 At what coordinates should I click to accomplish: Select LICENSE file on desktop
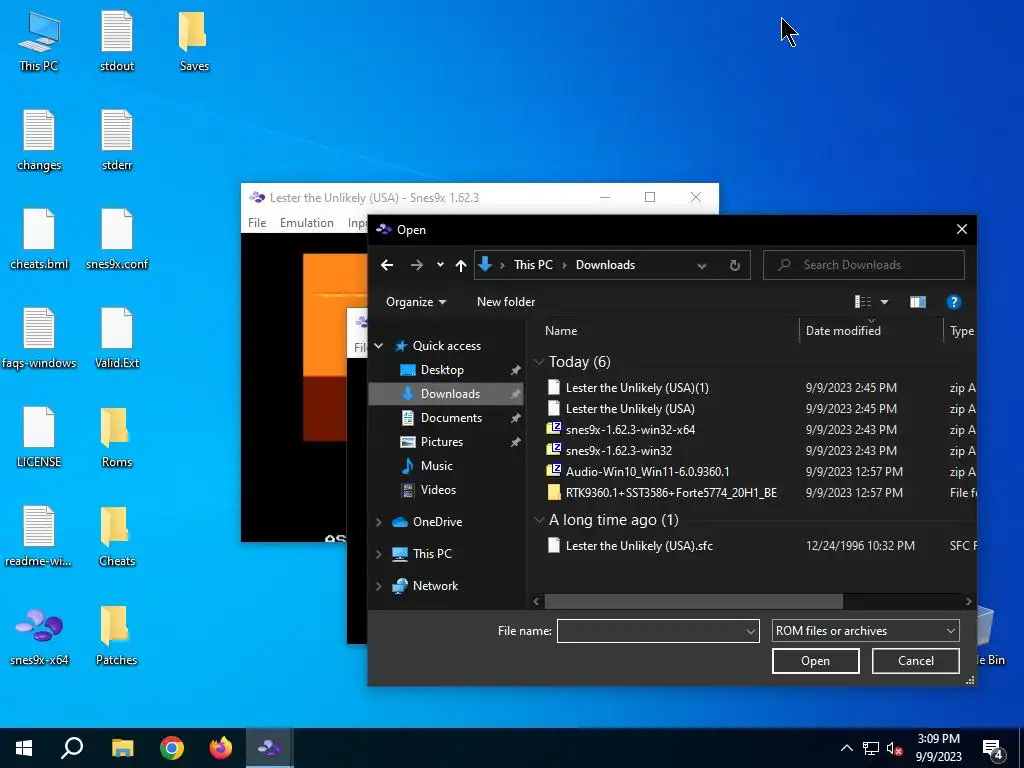tap(39, 437)
